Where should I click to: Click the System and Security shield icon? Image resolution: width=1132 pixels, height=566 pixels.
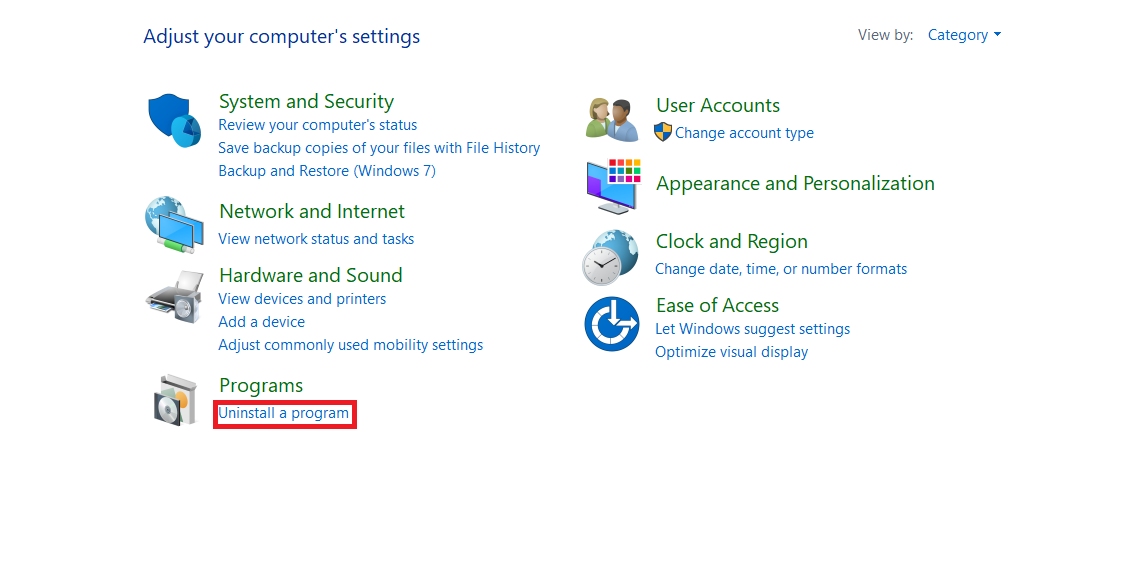point(175,121)
